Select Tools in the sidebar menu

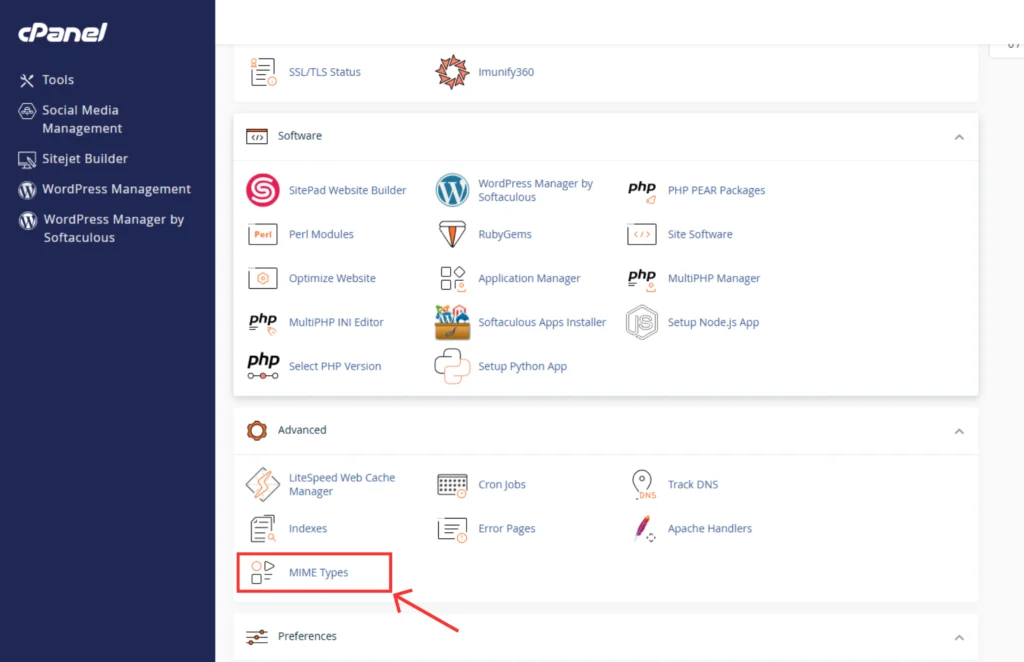click(x=58, y=80)
